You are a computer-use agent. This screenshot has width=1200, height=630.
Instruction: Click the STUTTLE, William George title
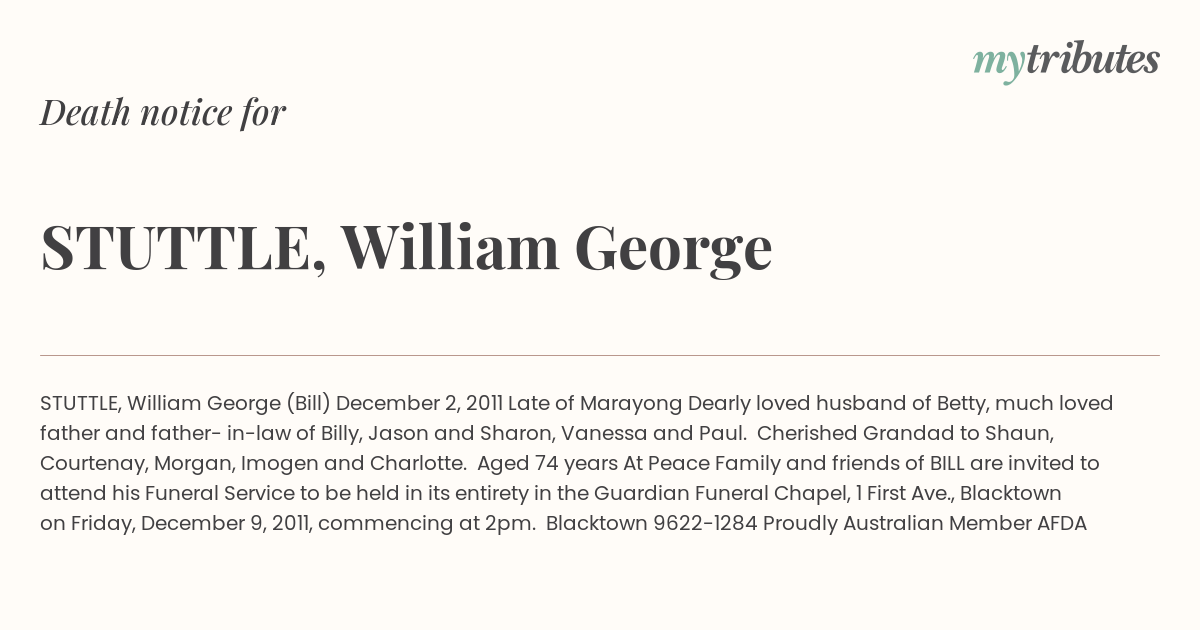tap(406, 249)
